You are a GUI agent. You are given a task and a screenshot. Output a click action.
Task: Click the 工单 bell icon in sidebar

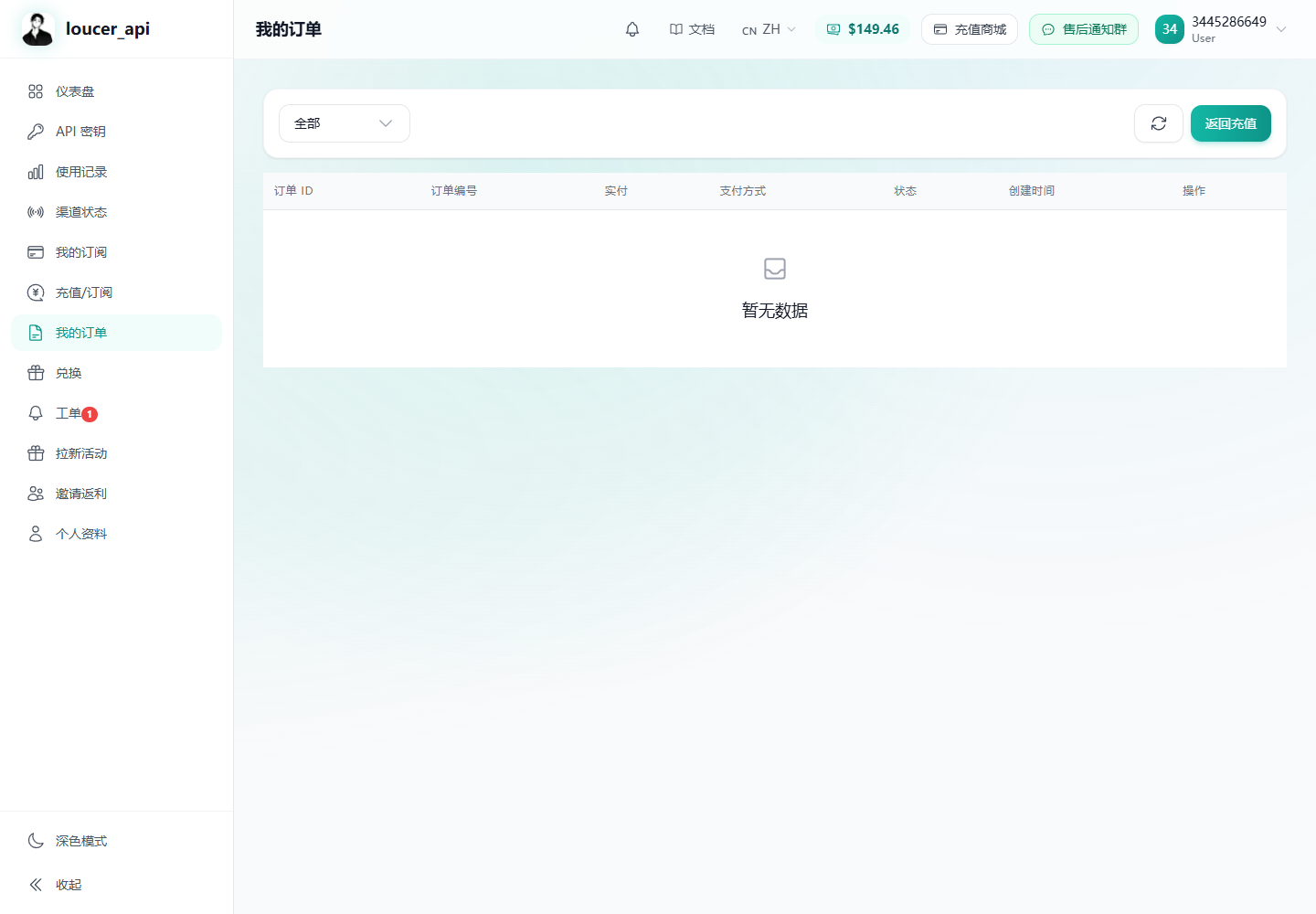tap(36, 413)
